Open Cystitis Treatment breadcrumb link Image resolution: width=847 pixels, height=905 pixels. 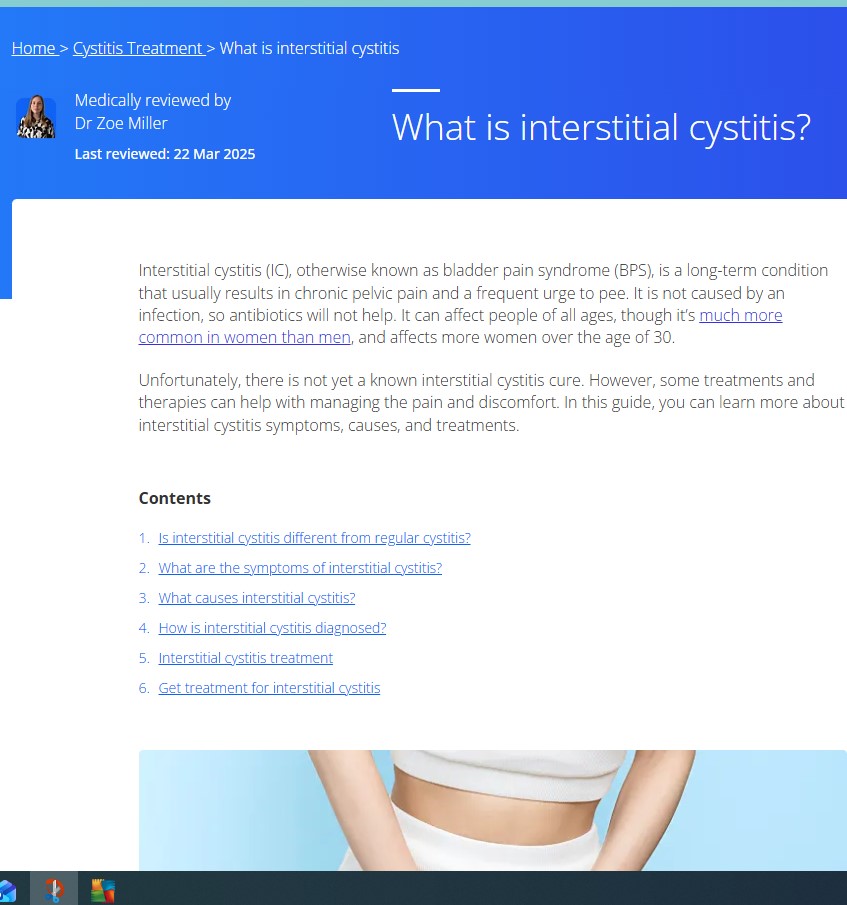138,48
